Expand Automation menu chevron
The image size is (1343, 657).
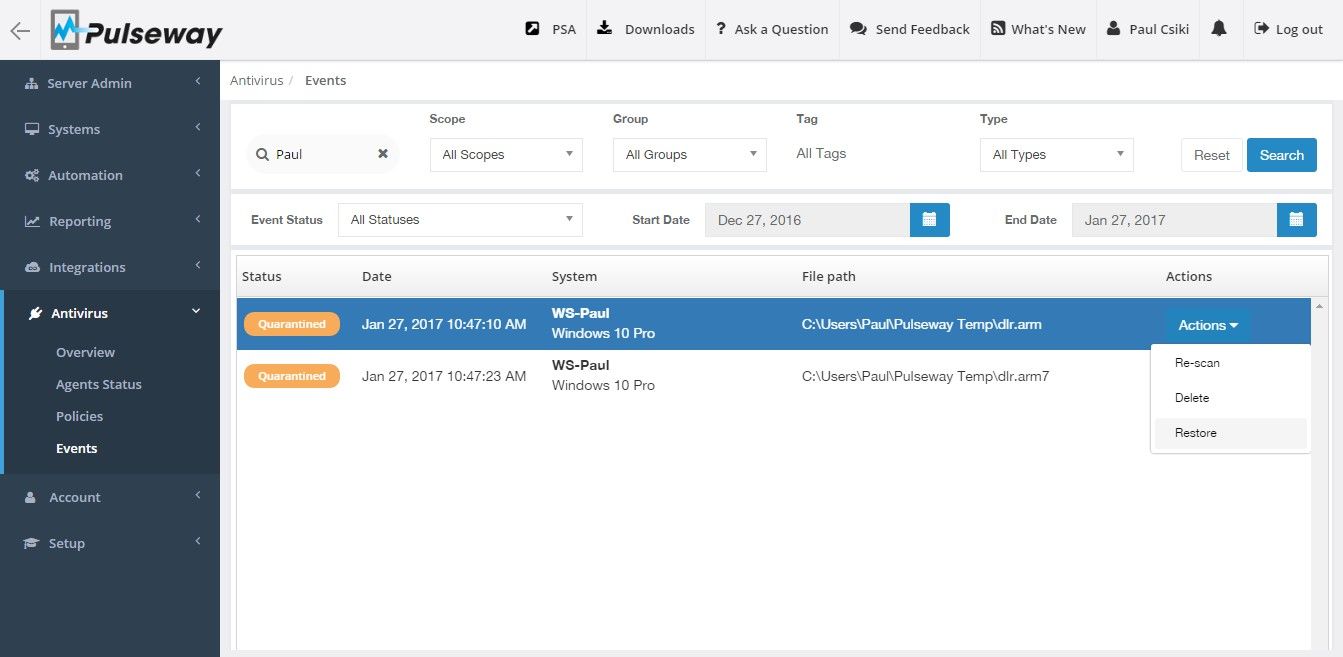(198, 173)
